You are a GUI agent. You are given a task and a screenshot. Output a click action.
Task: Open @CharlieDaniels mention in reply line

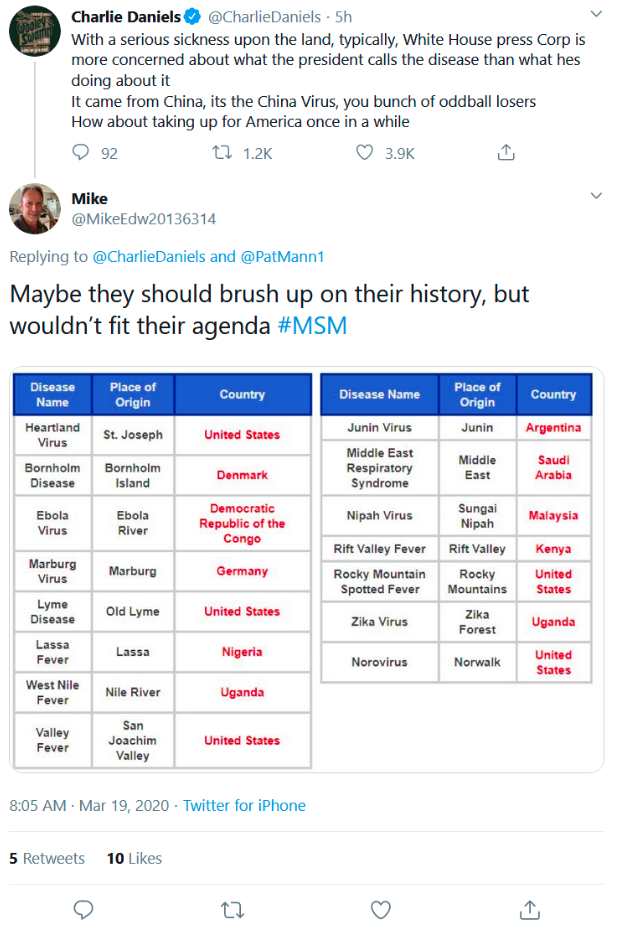(149, 256)
